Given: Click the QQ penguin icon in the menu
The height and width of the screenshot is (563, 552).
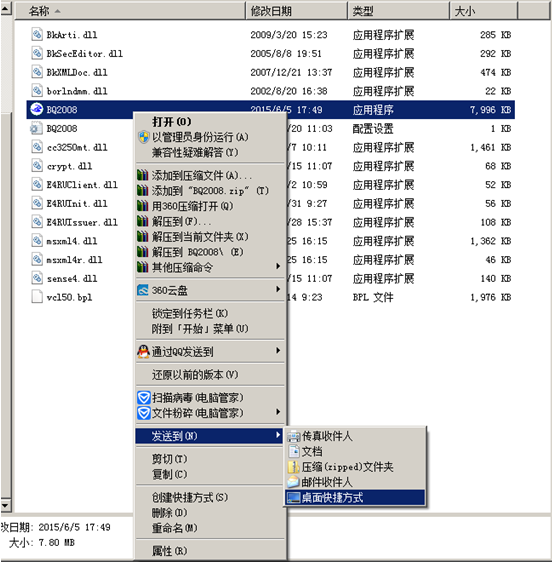Looking at the screenshot, I should point(143,352).
